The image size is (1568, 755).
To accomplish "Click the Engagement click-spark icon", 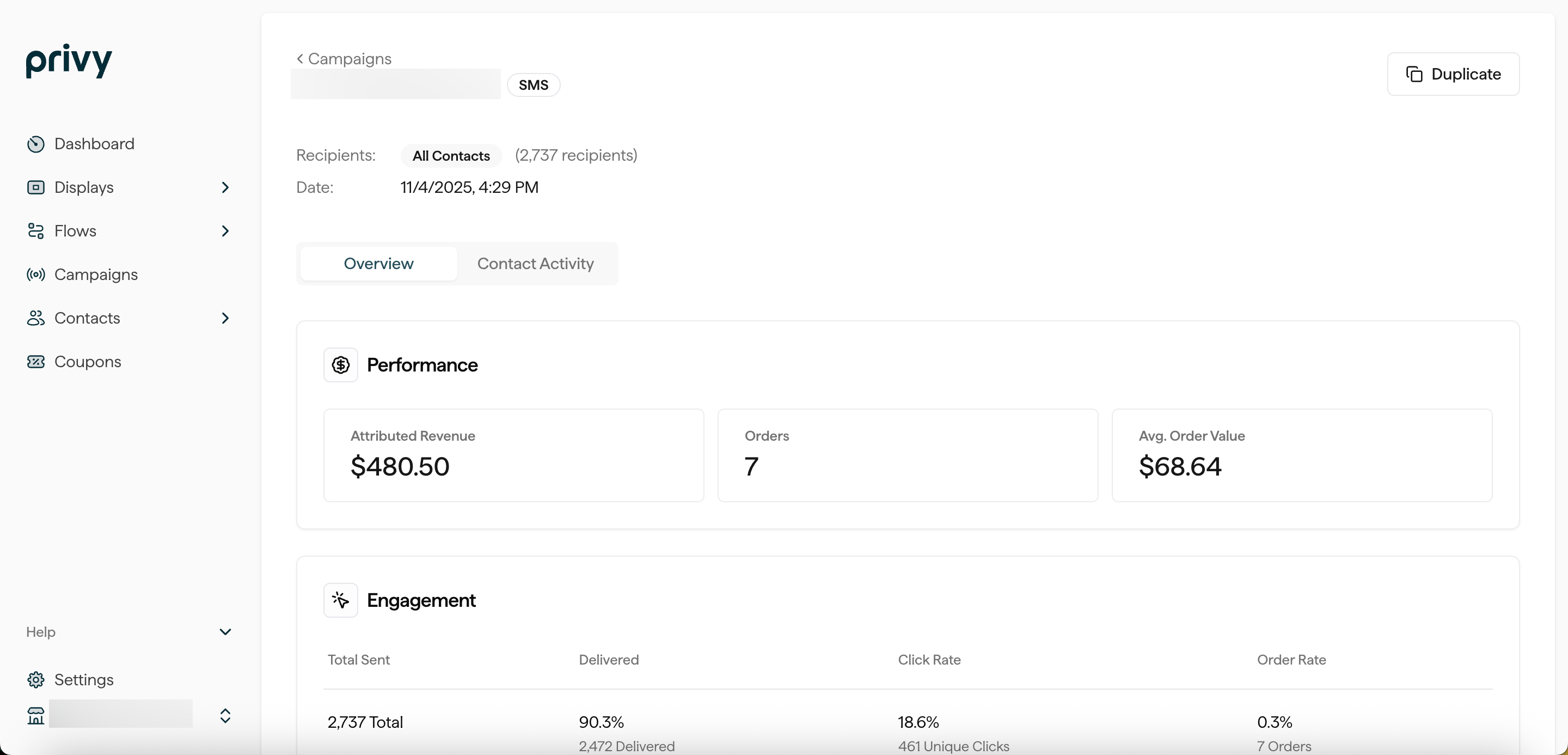I will [x=340, y=600].
